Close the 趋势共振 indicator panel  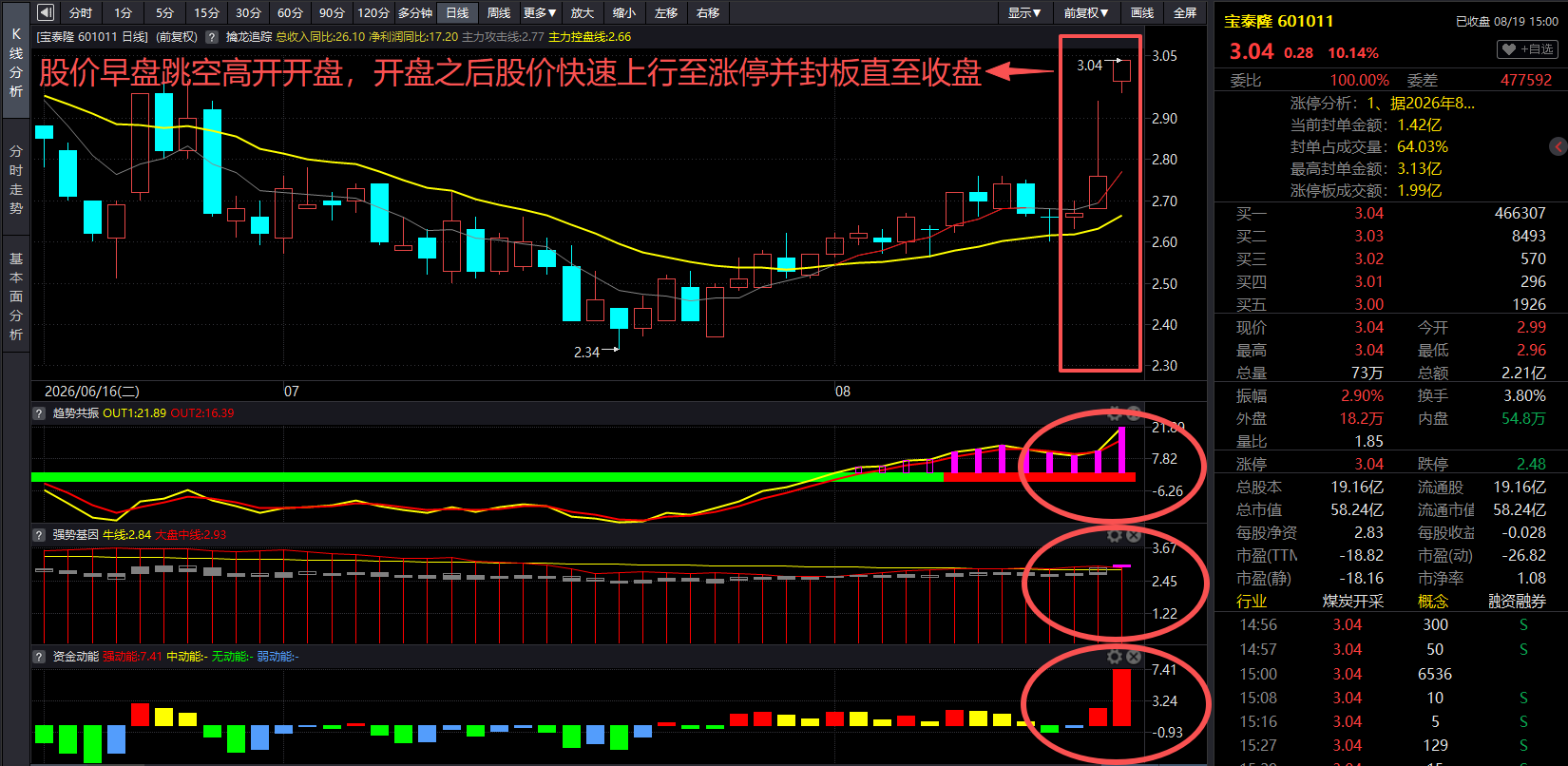pyautogui.click(x=1134, y=413)
